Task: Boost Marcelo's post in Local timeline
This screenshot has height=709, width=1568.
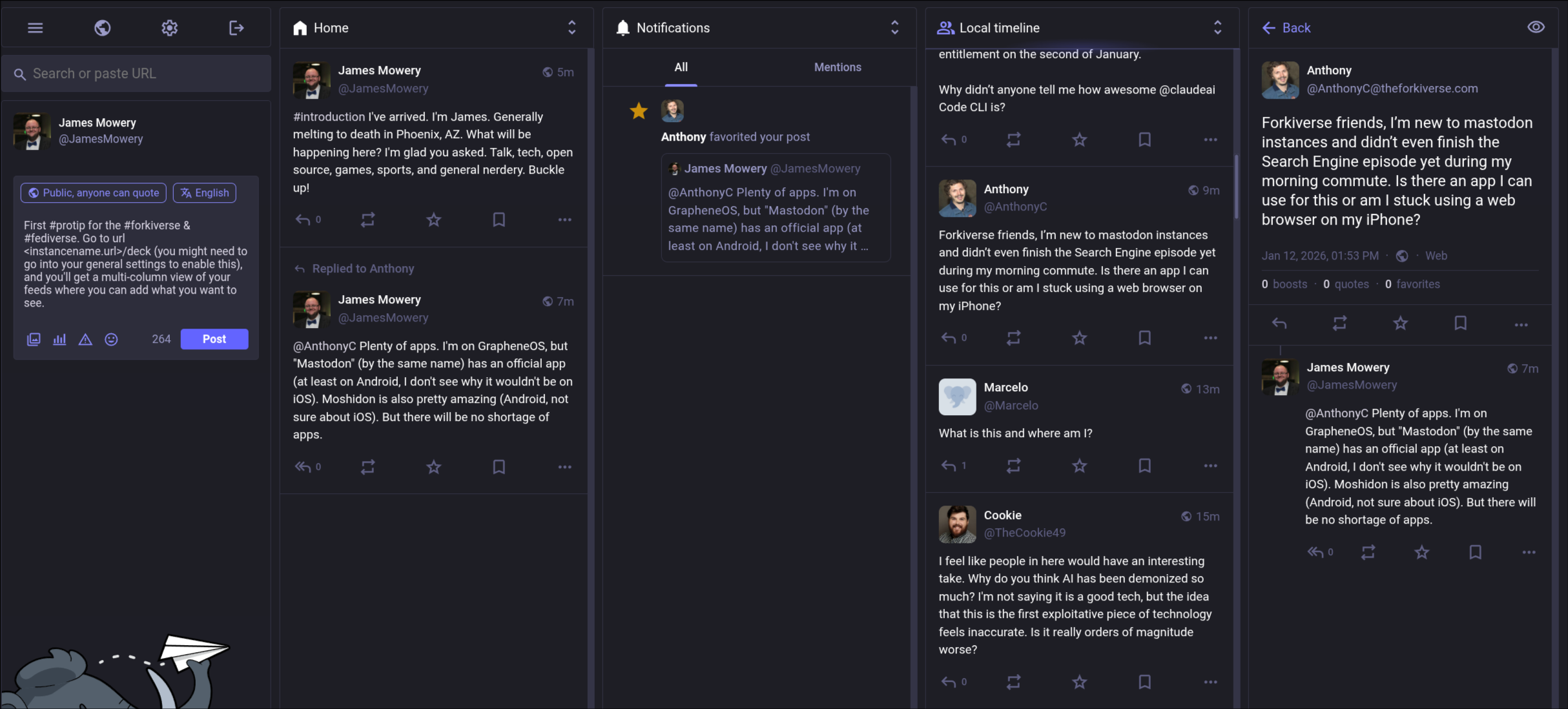Action: click(1013, 465)
